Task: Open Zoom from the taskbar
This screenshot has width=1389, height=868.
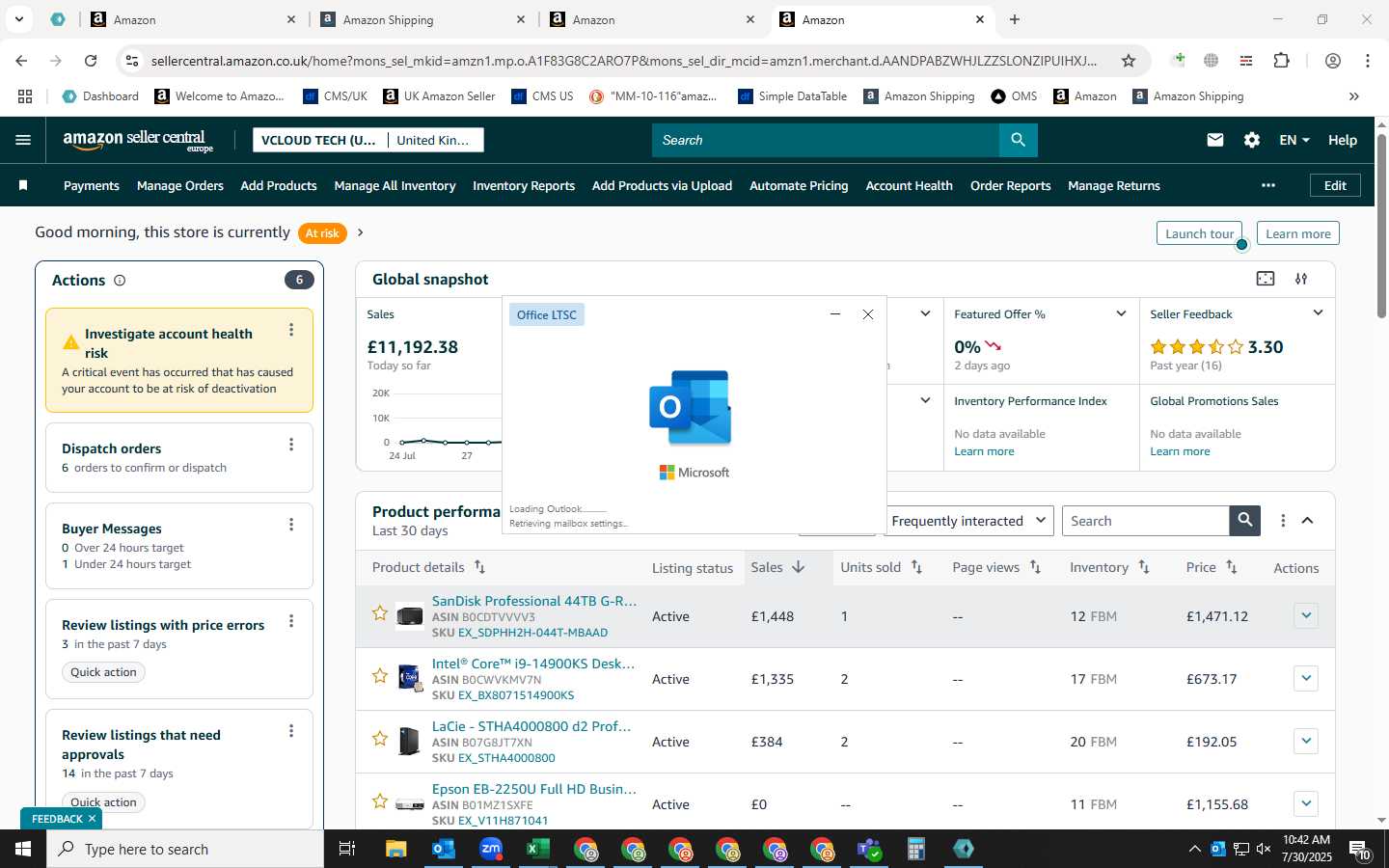Action: pyautogui.click(x=491, y=849)
